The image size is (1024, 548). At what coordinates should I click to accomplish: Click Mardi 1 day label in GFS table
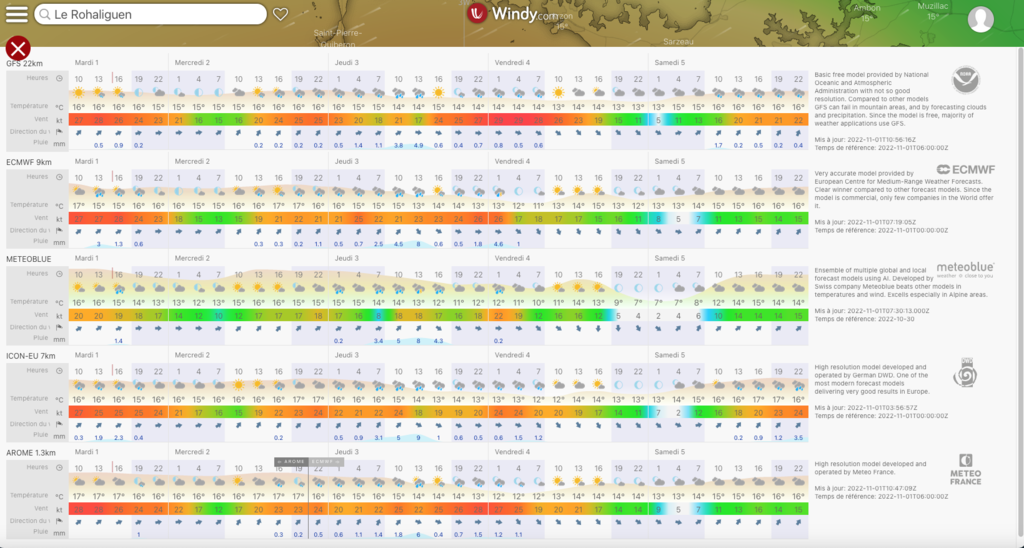87,63
